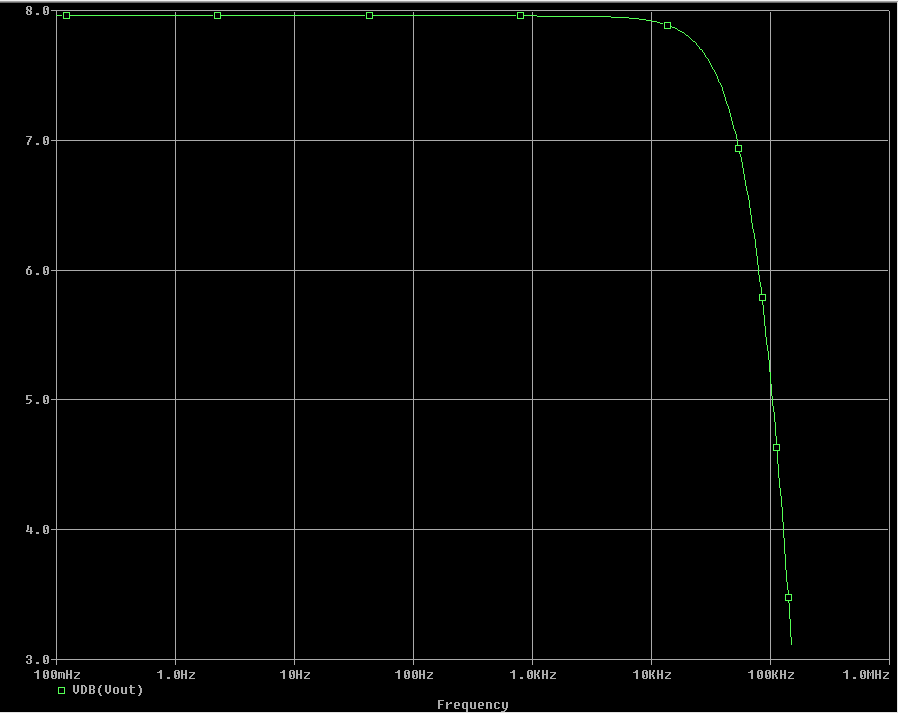The width and height of the screenshot is (899, 714).
Task: Click the trace marker near 40Hz
Action: [x=368, y=15]
